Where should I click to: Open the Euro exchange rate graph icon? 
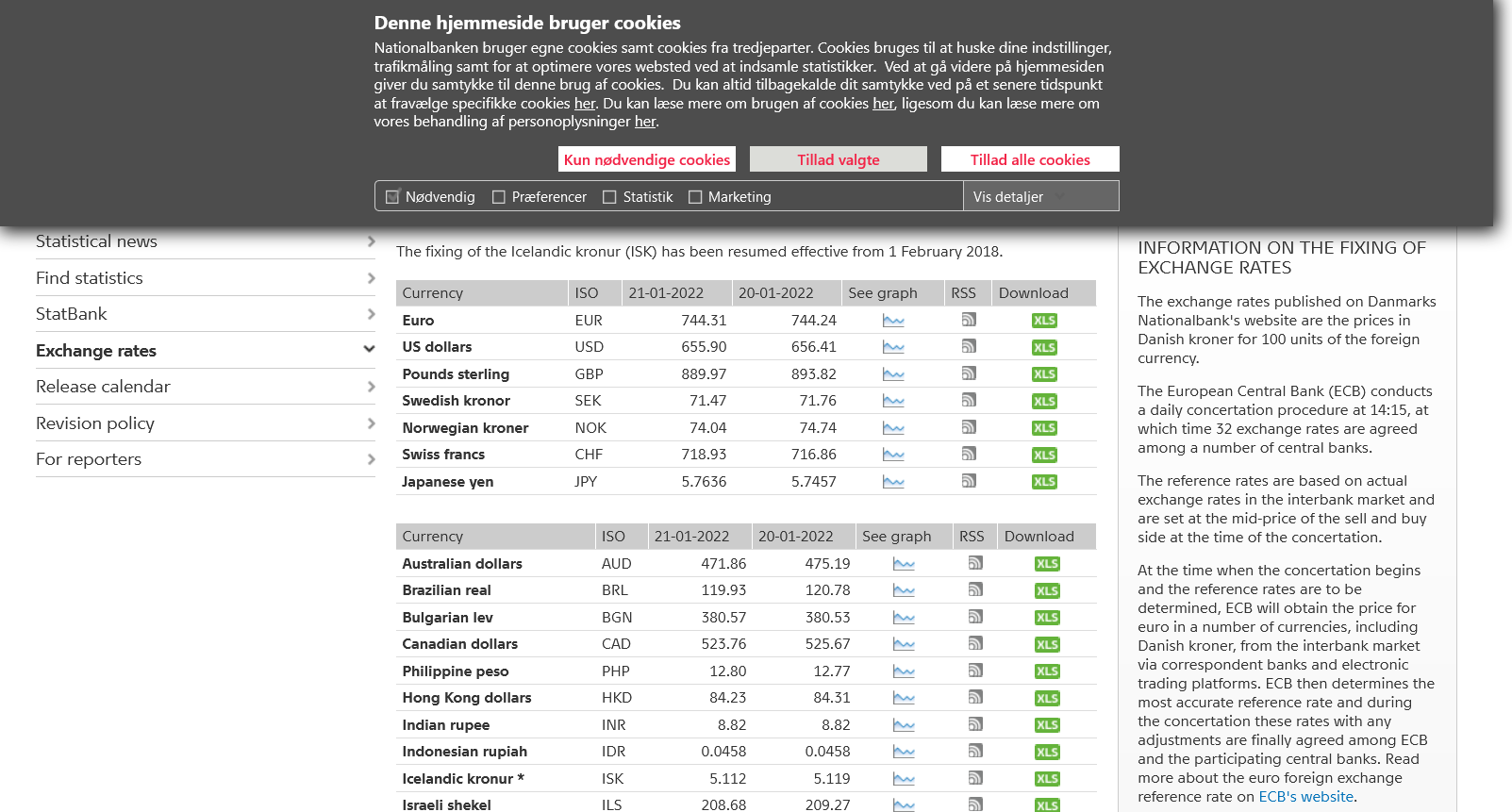point(892,321)
